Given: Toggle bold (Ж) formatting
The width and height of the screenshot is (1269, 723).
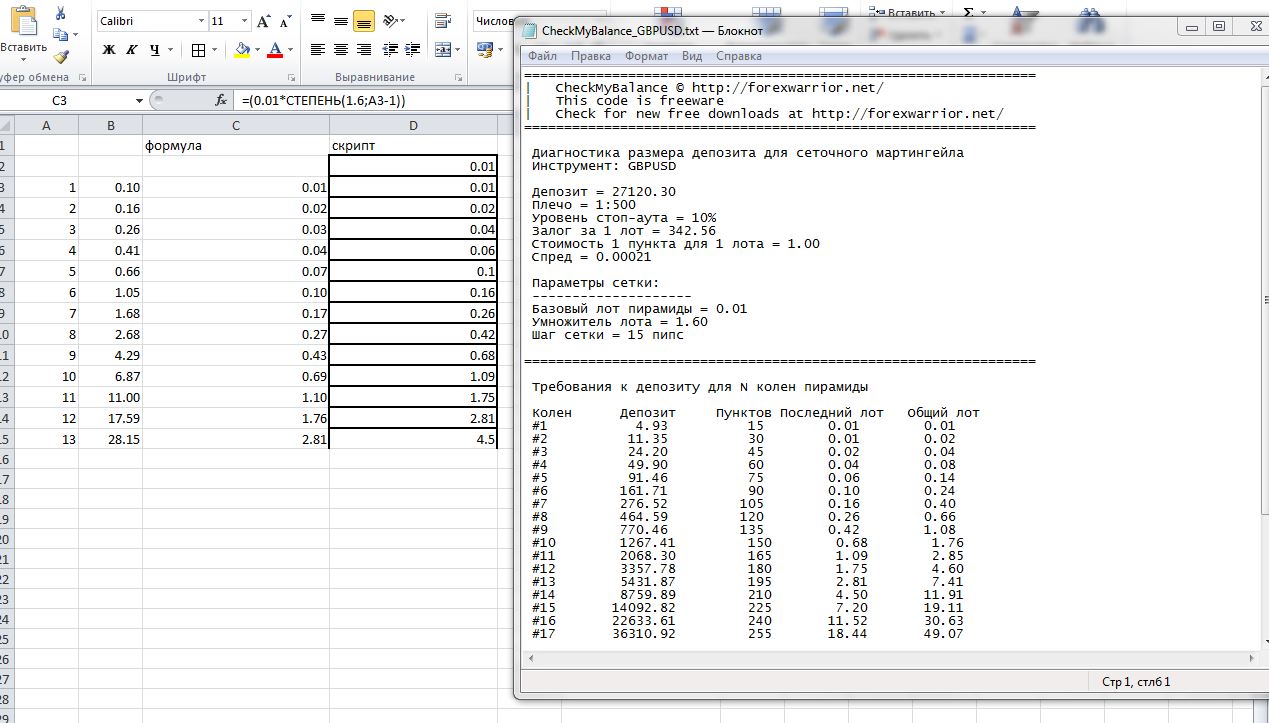Looking at the screenshot, I should pyautogui.click(x=108, y=50).
